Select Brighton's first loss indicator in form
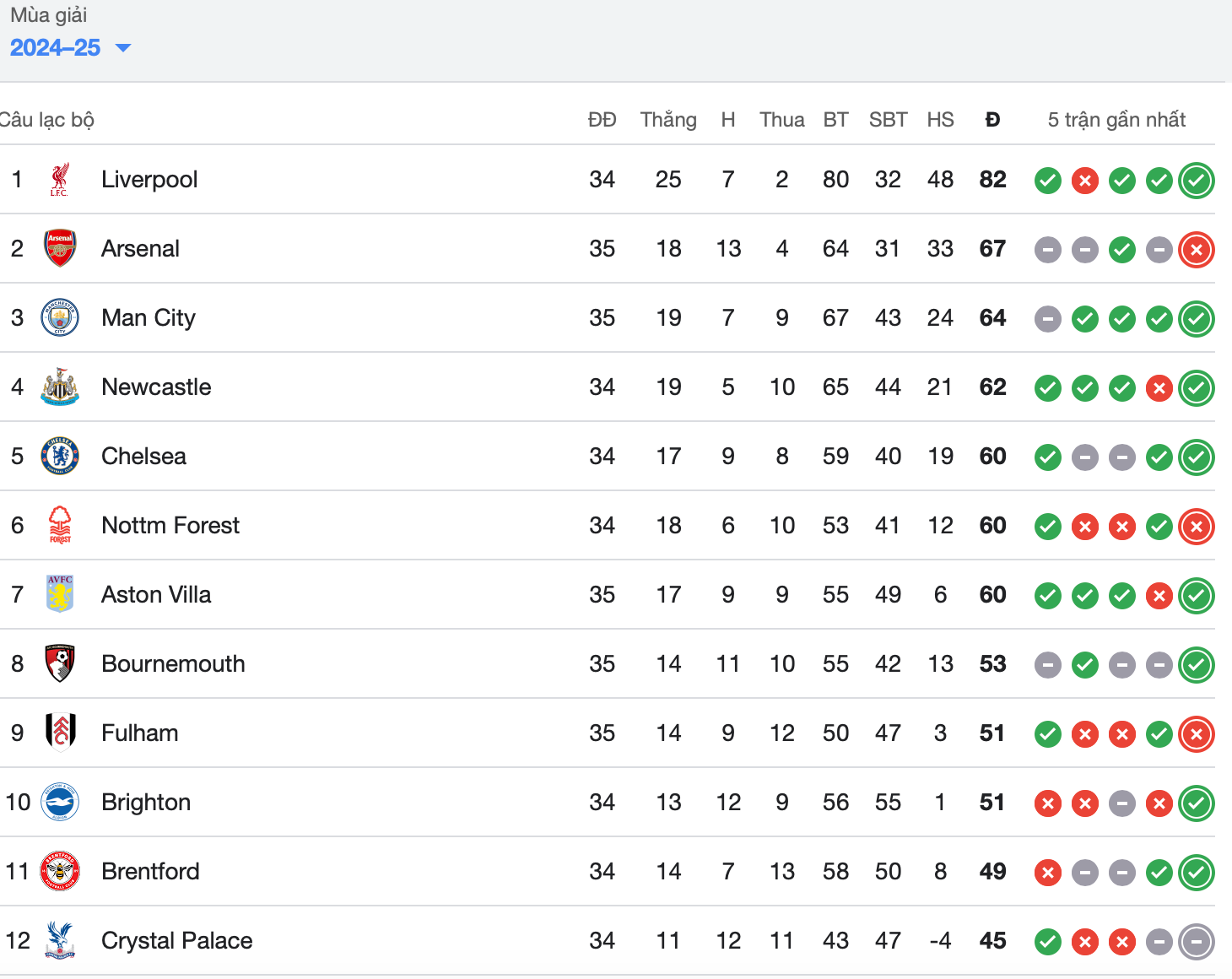Screen dimensions: 1232x979 point(1048,803)
